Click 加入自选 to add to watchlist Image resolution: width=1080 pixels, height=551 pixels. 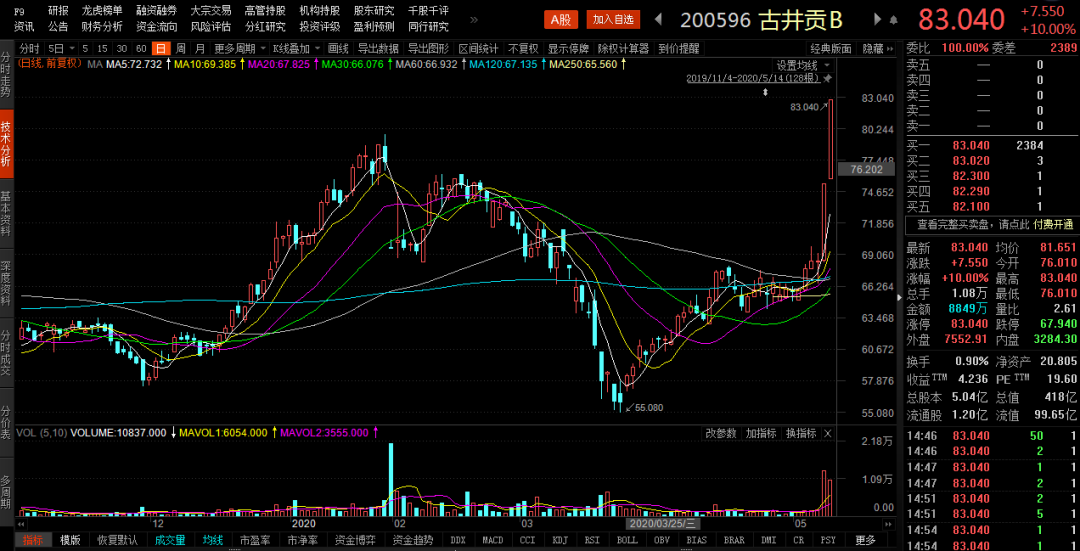pyautogui.click(x=613, y=20)
